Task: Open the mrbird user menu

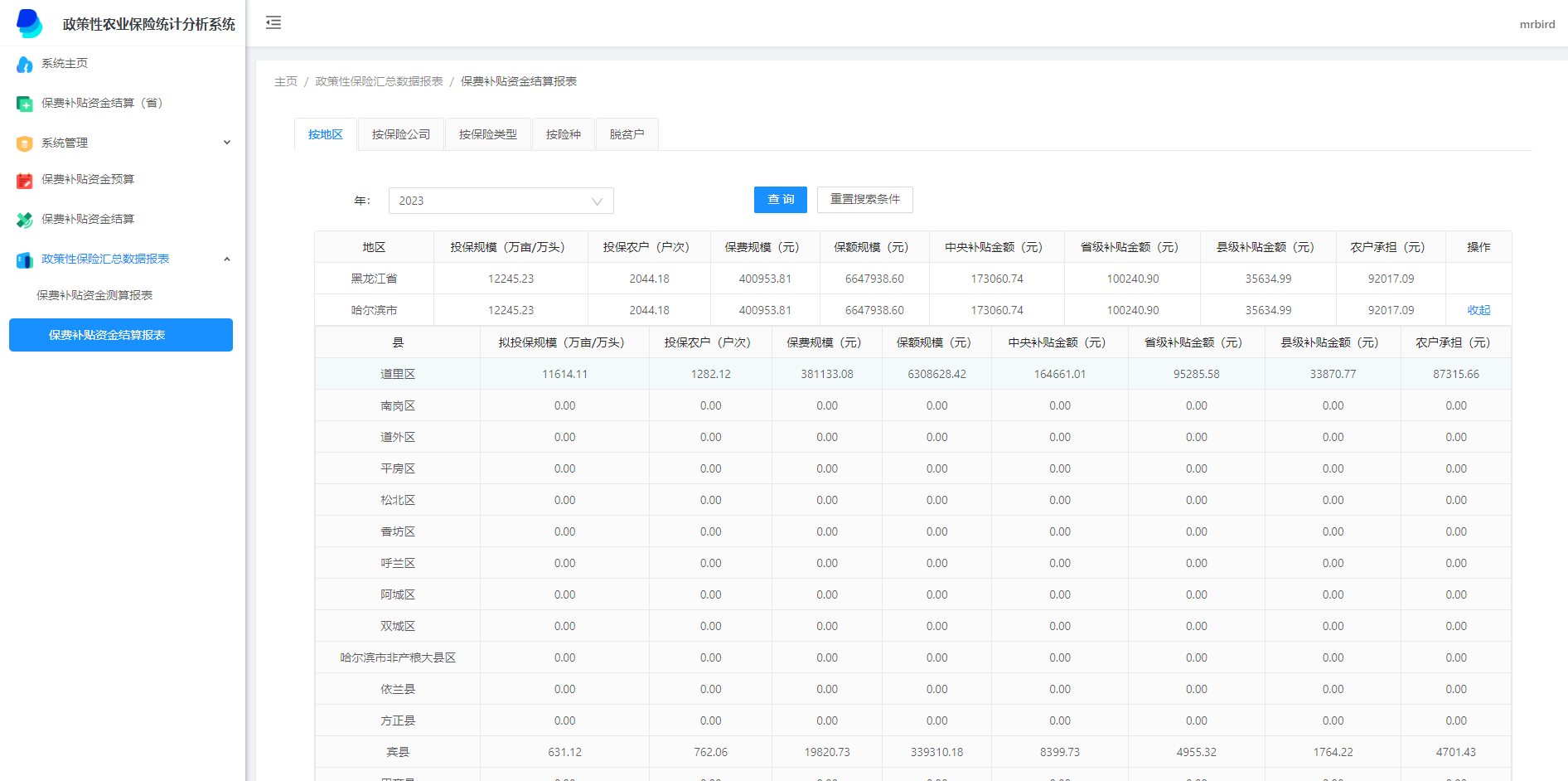Action: pos(1537,24)
